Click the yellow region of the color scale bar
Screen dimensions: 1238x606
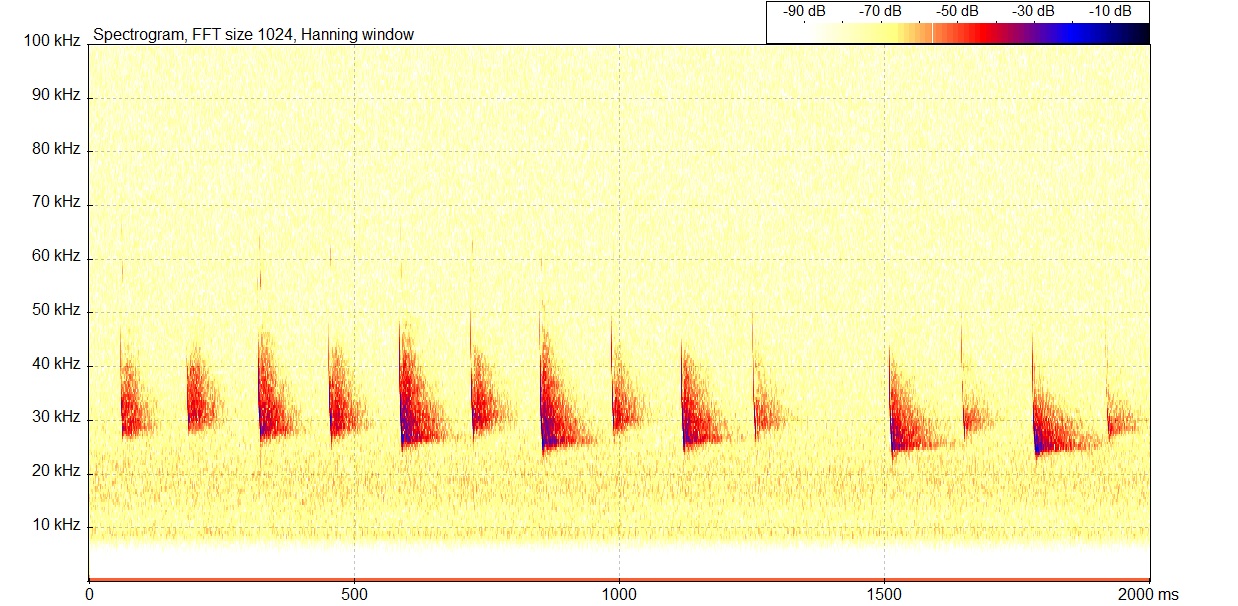point(860,33)
